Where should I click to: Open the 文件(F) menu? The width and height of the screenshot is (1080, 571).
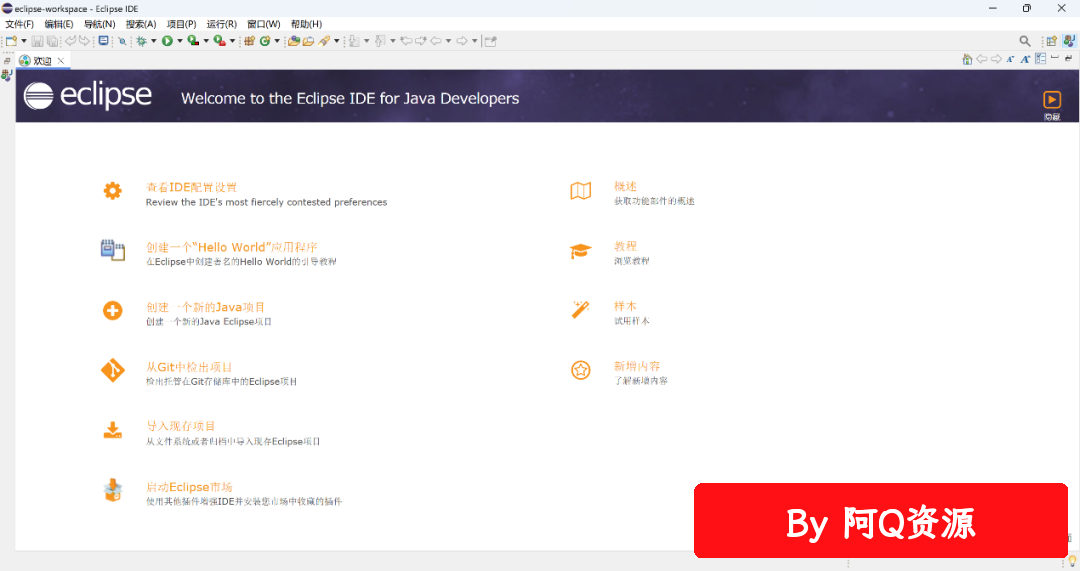tap(19, 24)
